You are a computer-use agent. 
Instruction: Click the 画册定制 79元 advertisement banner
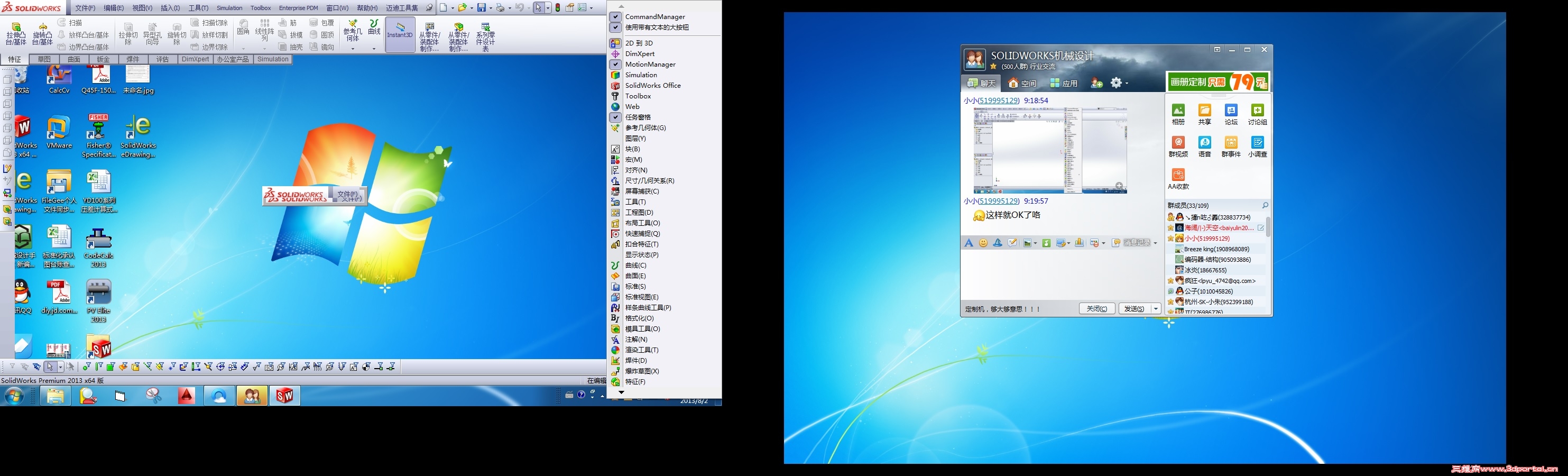coord(1217,81)
